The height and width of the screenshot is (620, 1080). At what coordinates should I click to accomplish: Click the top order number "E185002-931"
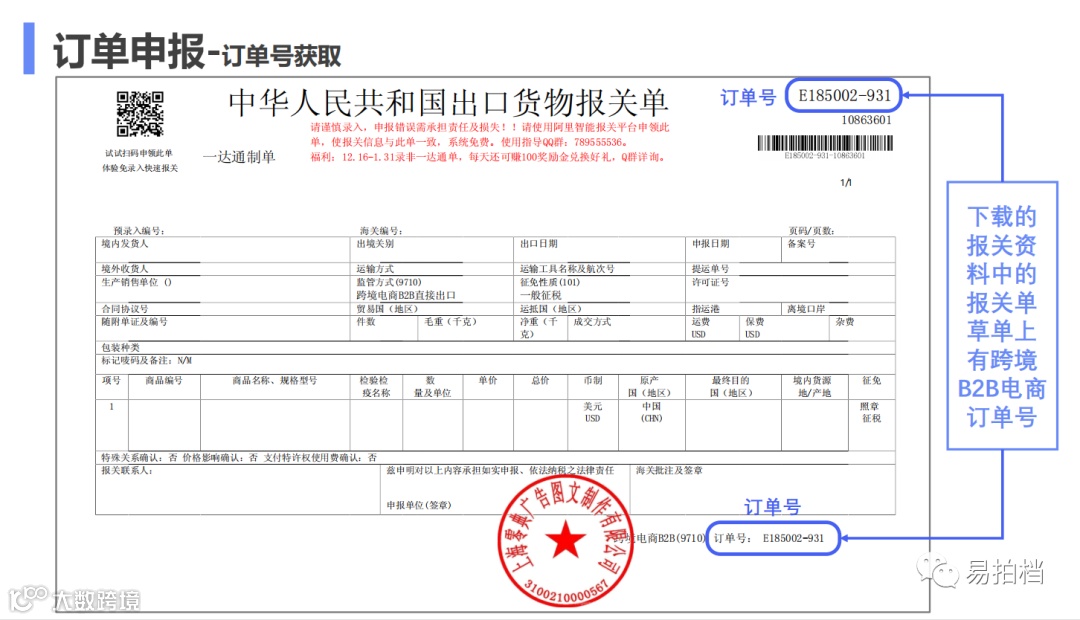click(844, 96)
